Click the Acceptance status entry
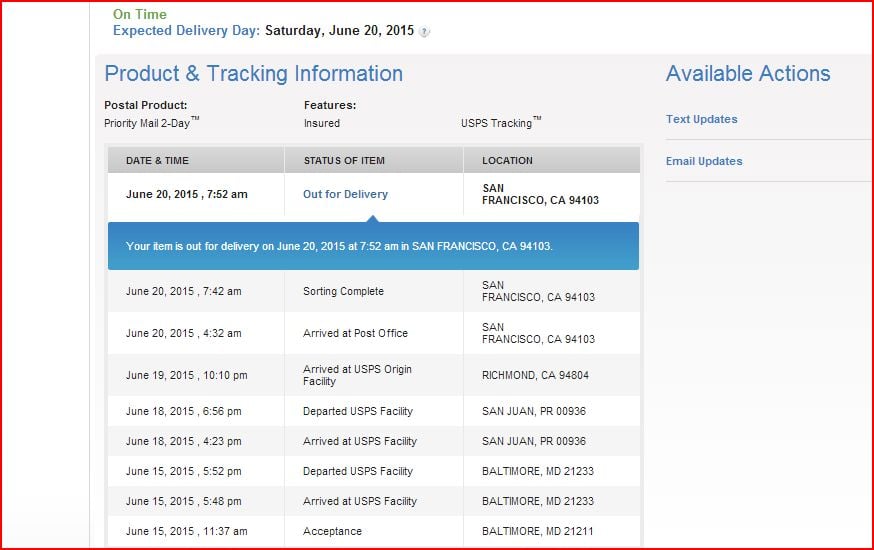 pyautogui.click(x=332, y=531)
